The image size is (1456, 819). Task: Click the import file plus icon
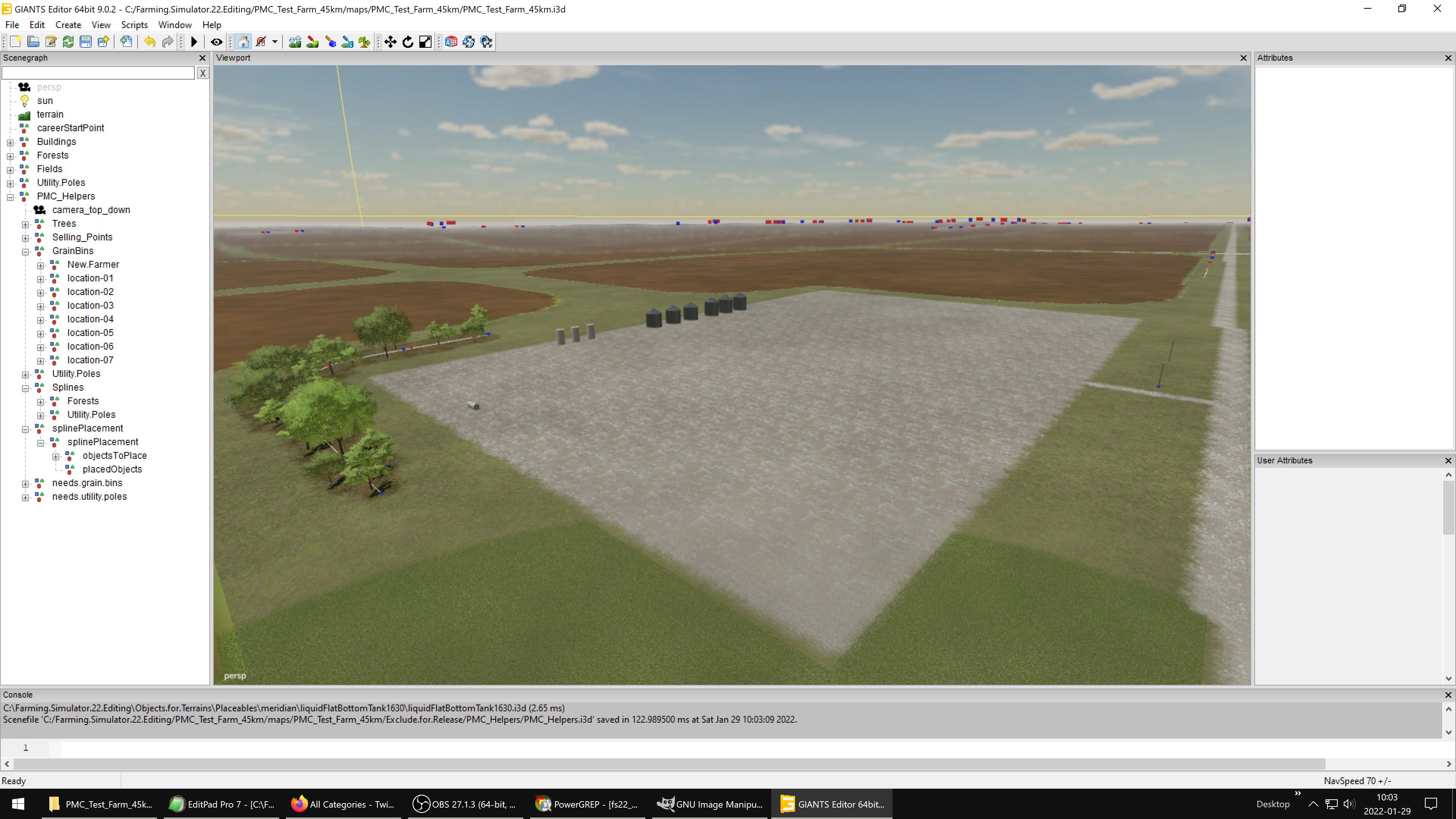pyautogui.click(x=126, y=42)
